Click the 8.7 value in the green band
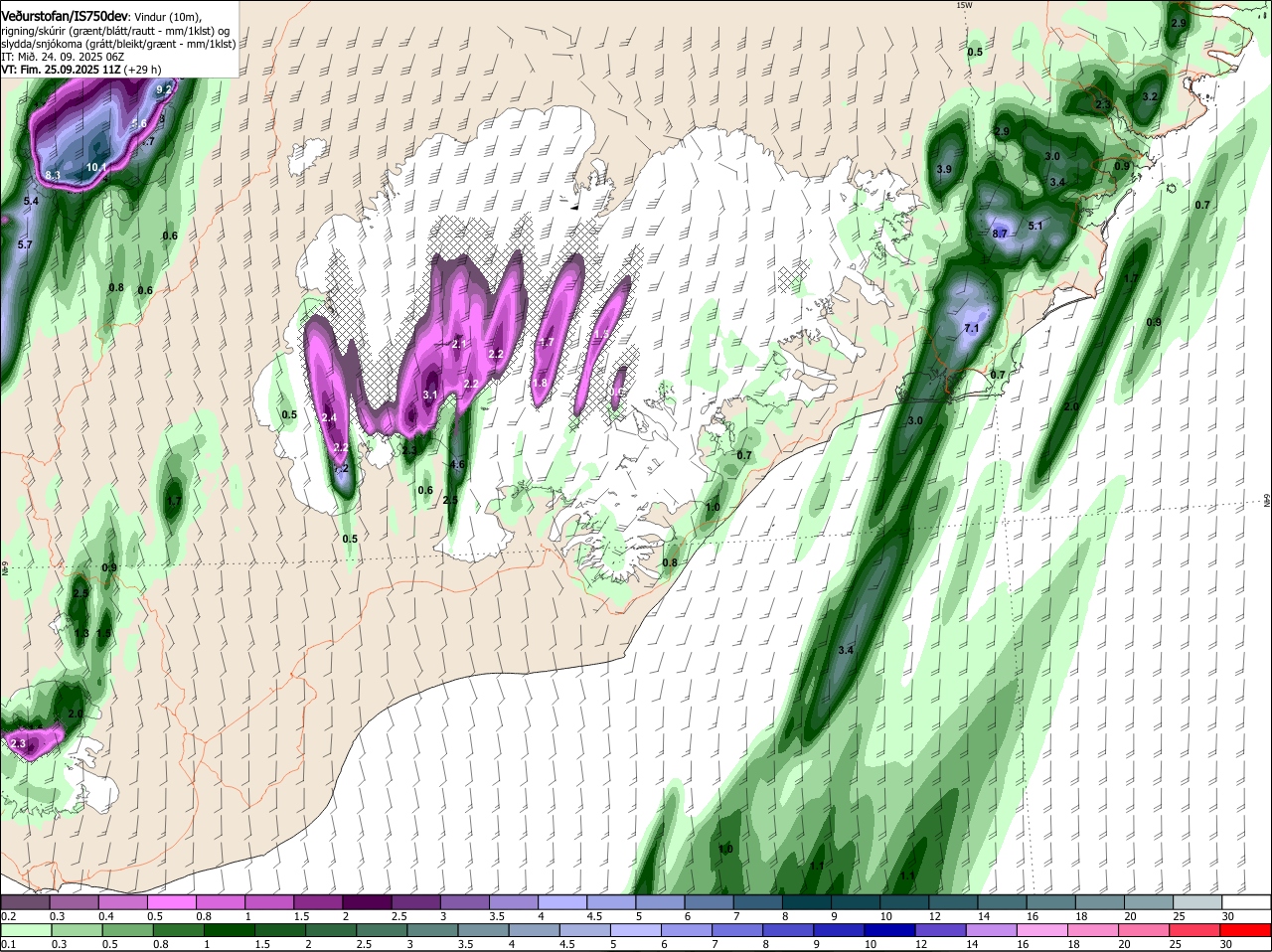 [x=1001, y=234]
